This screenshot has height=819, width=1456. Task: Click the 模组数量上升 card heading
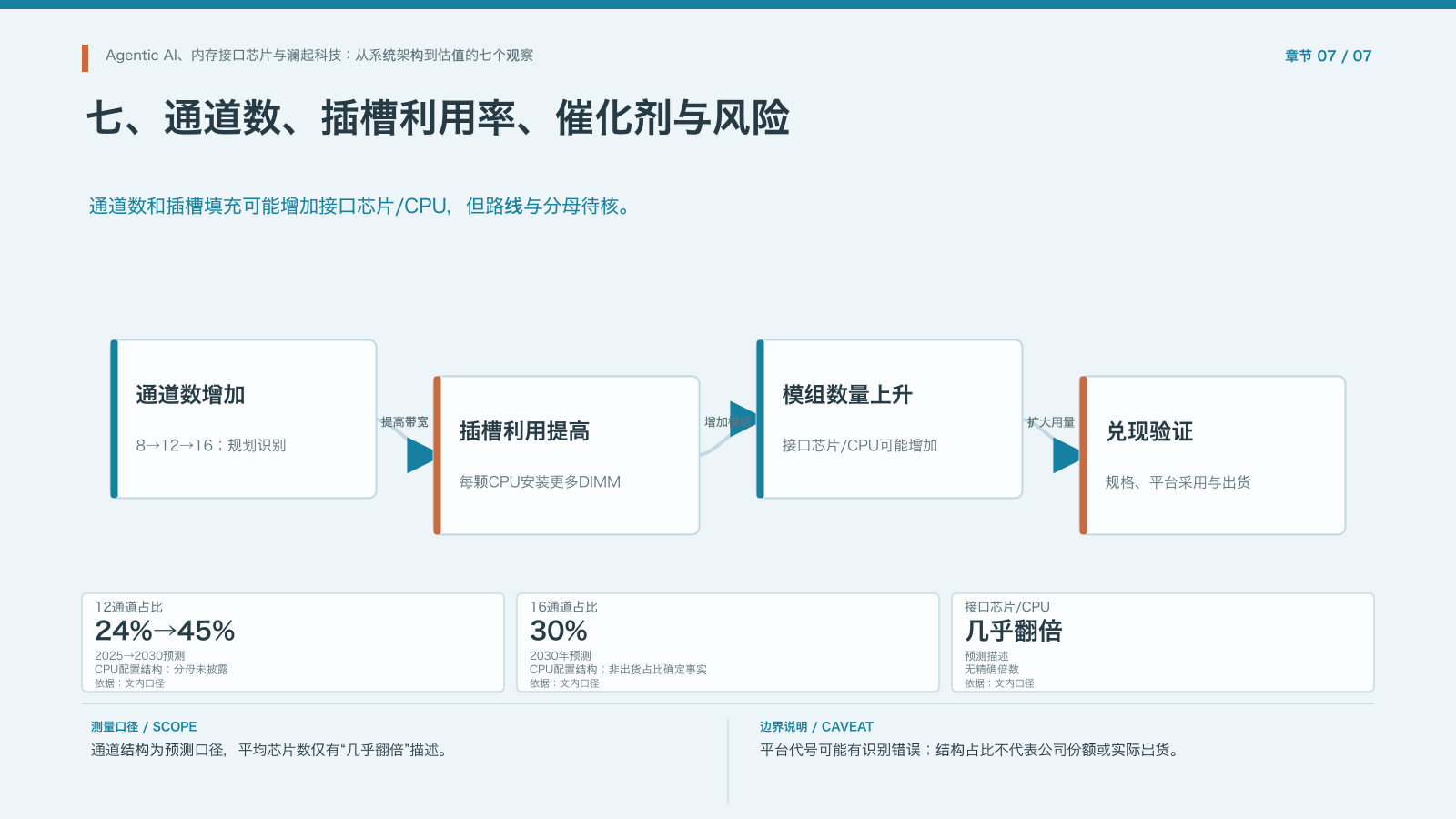tap(847, 395)
